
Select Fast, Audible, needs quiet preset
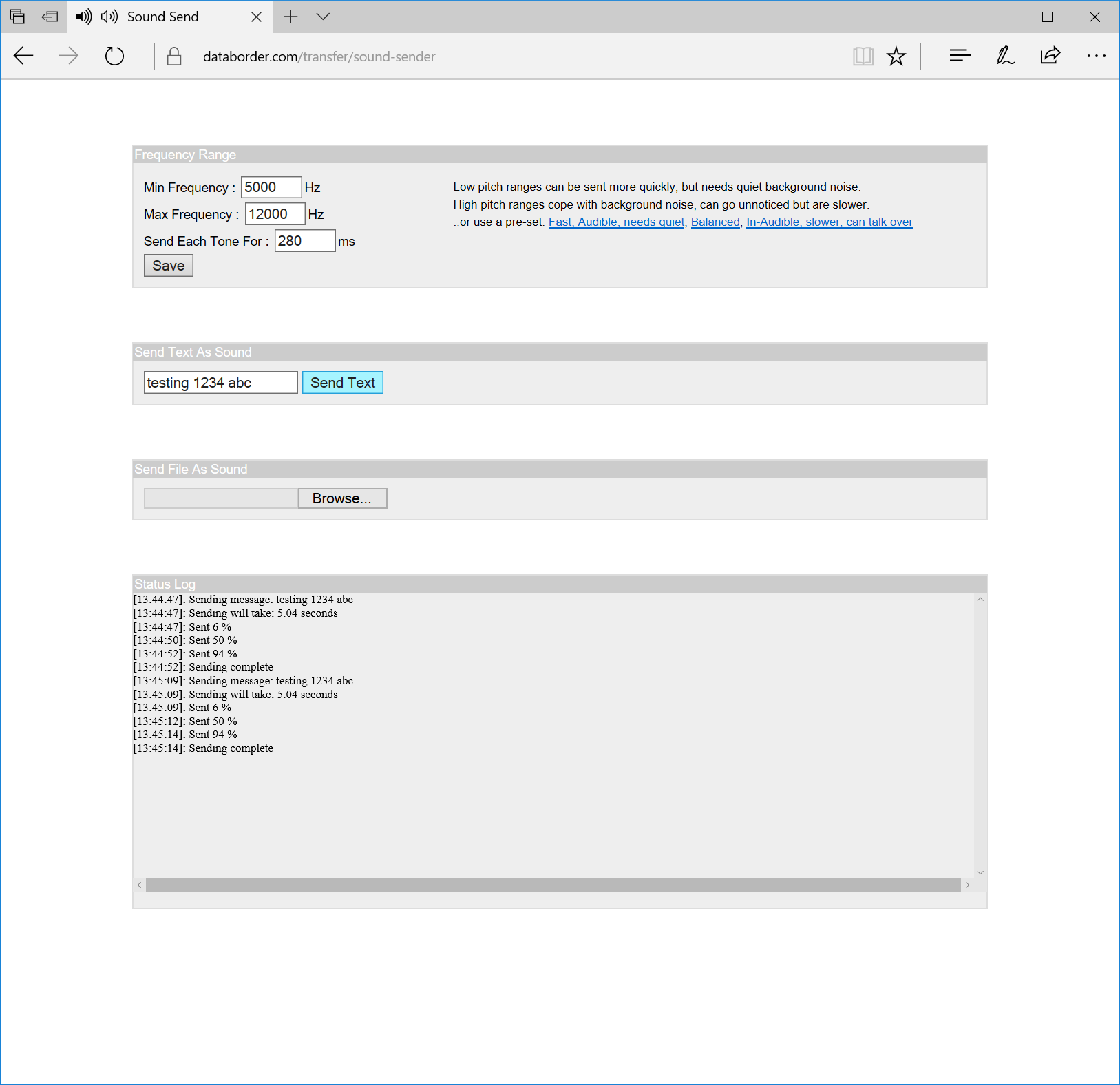[616, 222]
